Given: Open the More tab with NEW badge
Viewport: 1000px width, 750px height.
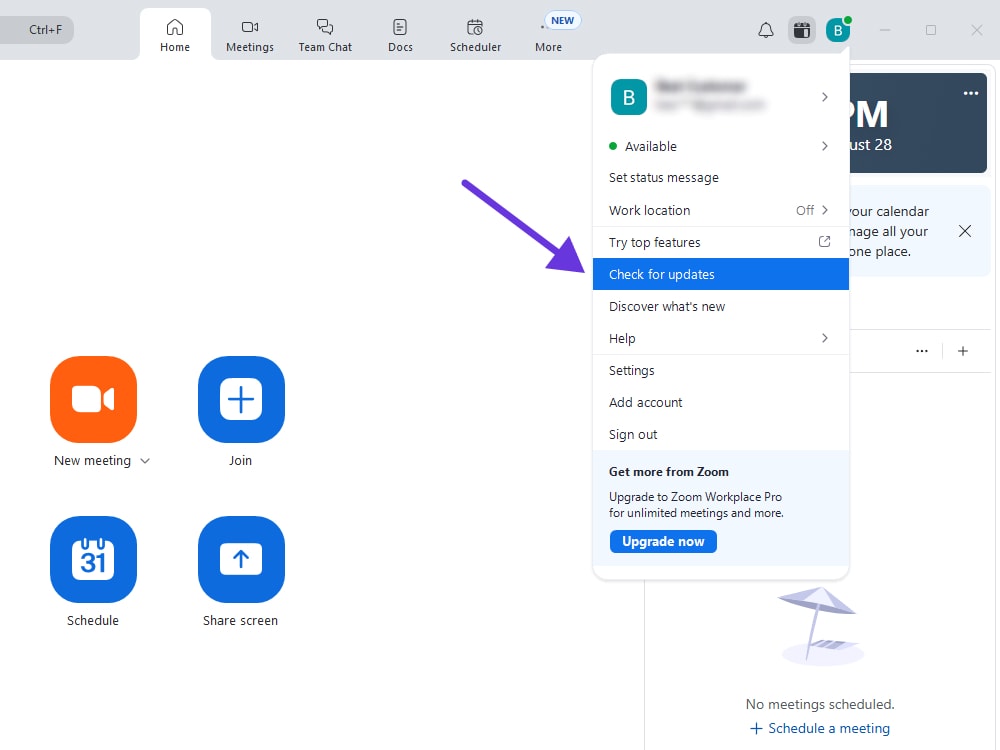Looking at the screenshot, I should pyautogui.click(x=549, y=33).
